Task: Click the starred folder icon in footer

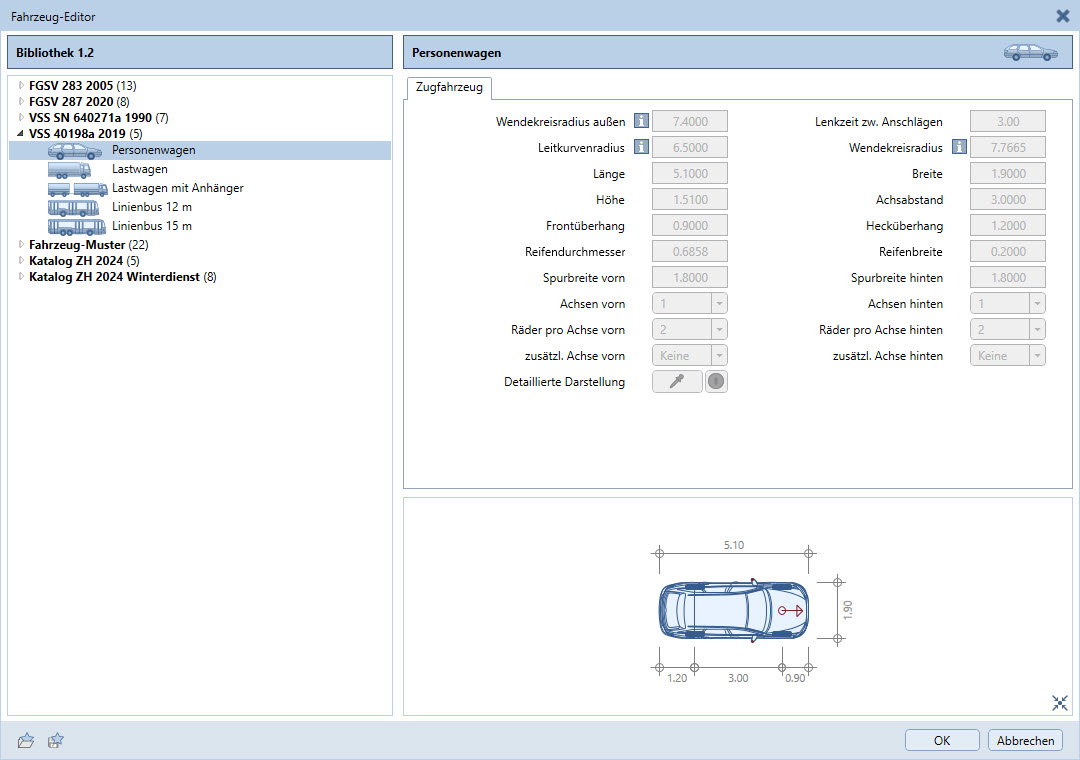Action: coord(57,741)
